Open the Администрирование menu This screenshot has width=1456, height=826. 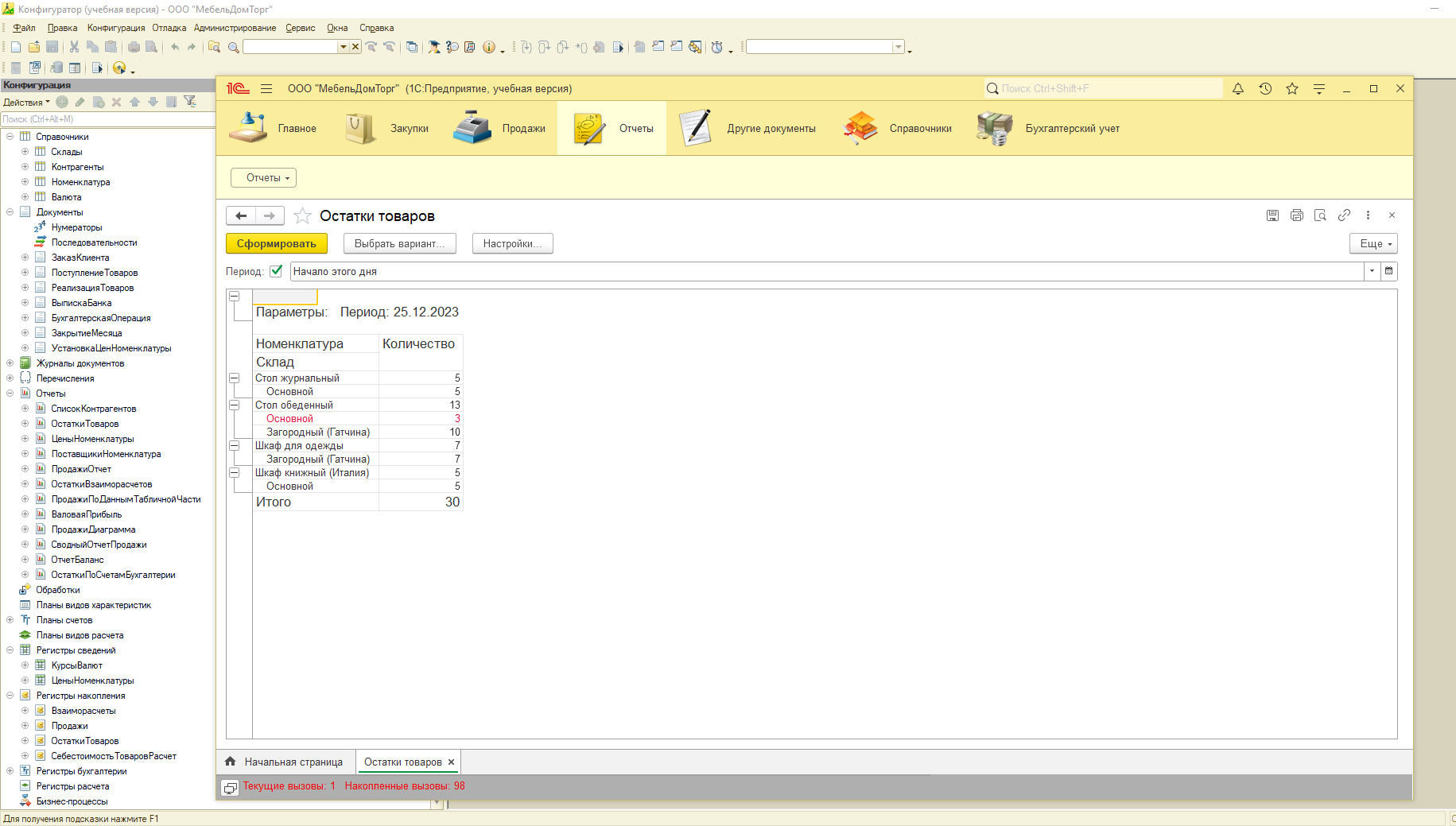pos(235,28)
